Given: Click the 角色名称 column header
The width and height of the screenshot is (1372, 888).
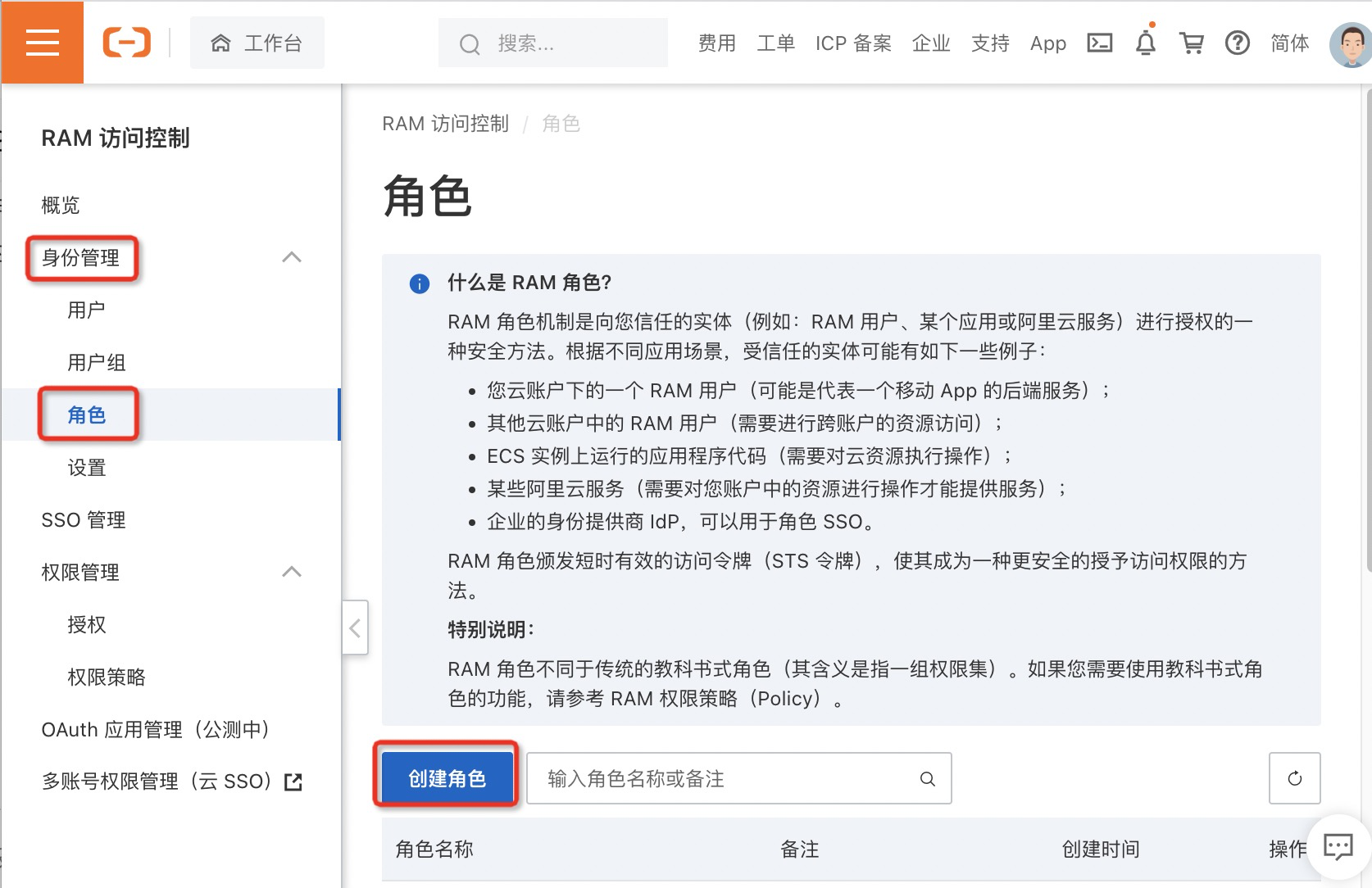Looking at the screenshot, I should point(434,849).
